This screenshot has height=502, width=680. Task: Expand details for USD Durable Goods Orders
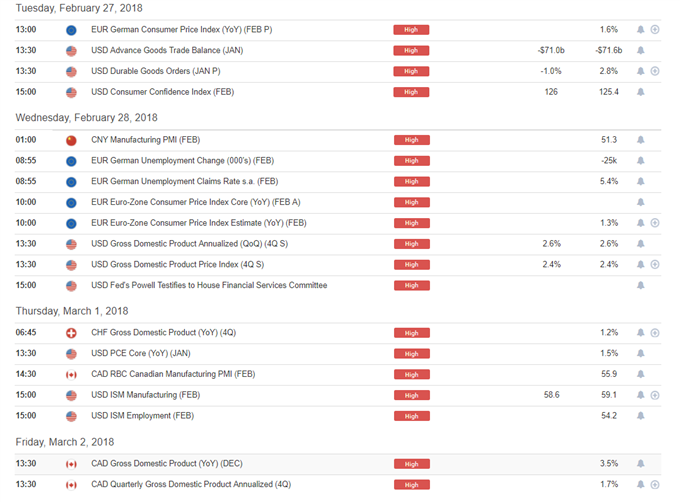[655, 71]
